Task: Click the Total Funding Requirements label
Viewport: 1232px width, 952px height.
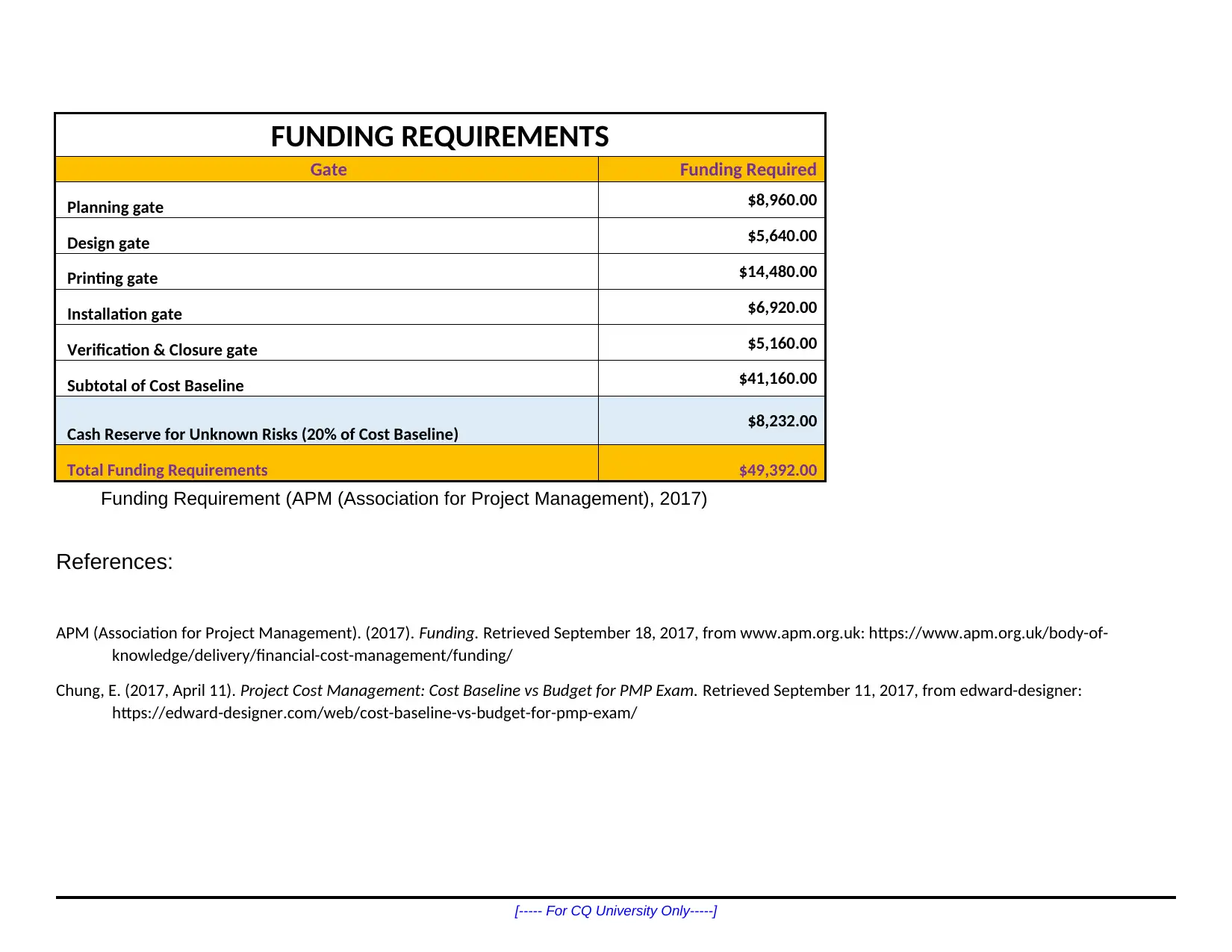Action: point(167,470)
